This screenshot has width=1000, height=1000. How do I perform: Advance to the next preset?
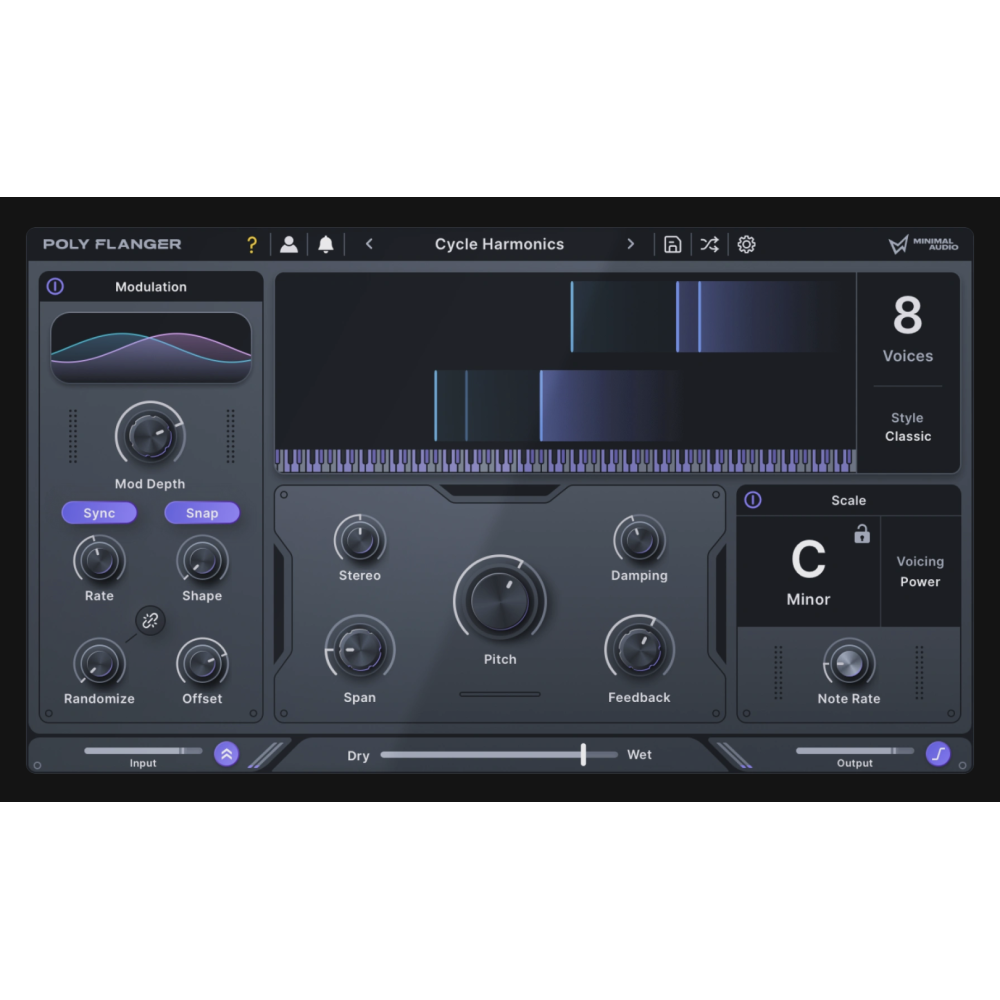click(631, 243)
